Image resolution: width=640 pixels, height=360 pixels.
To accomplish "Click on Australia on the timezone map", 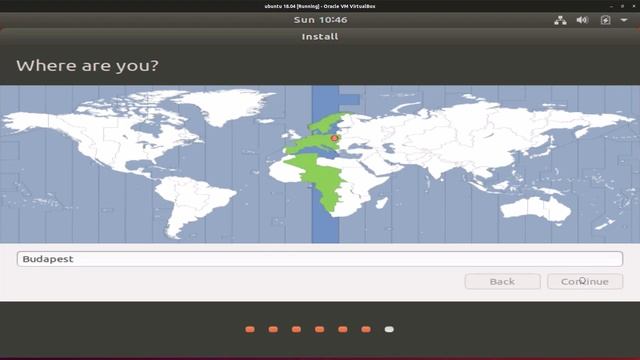I will point(535,210).
